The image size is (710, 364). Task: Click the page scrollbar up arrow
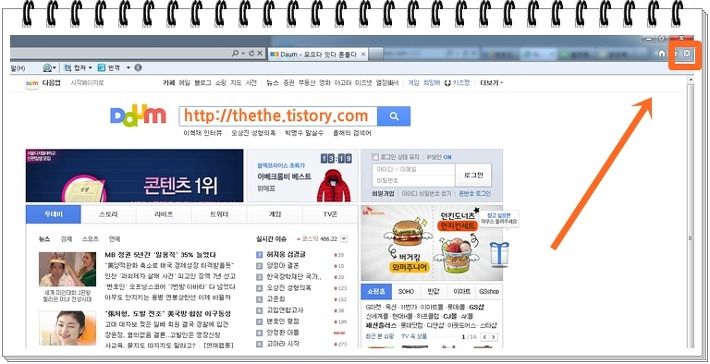pos(691,80)
